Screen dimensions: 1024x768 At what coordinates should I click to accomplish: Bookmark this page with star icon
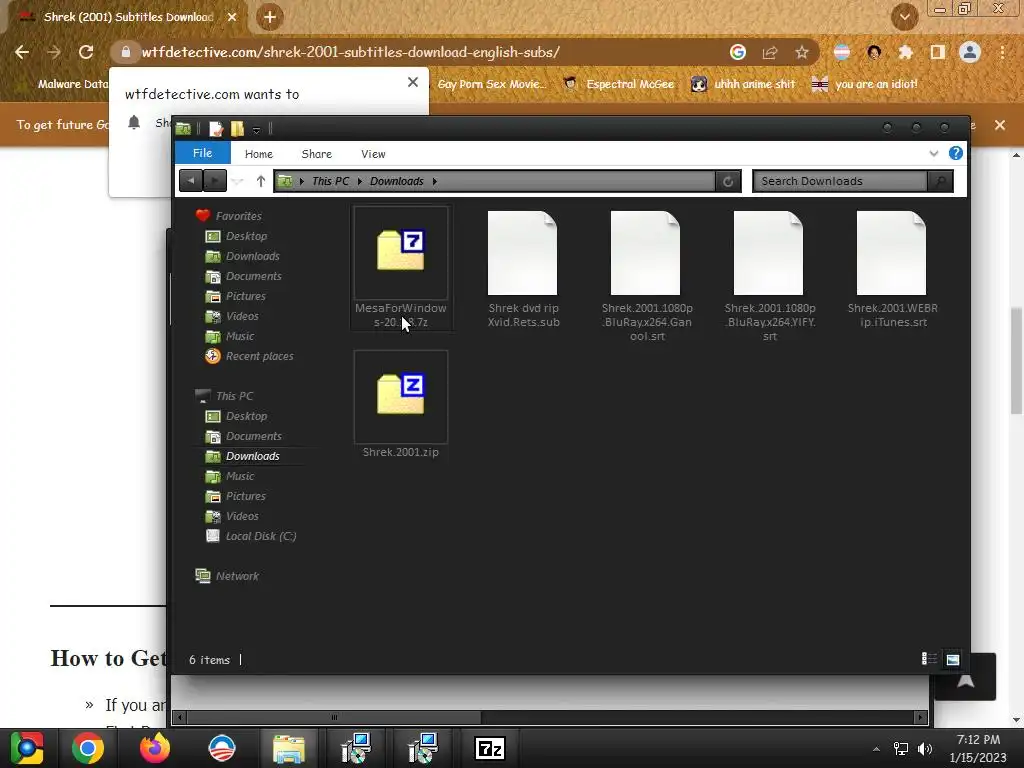(802, 52)
